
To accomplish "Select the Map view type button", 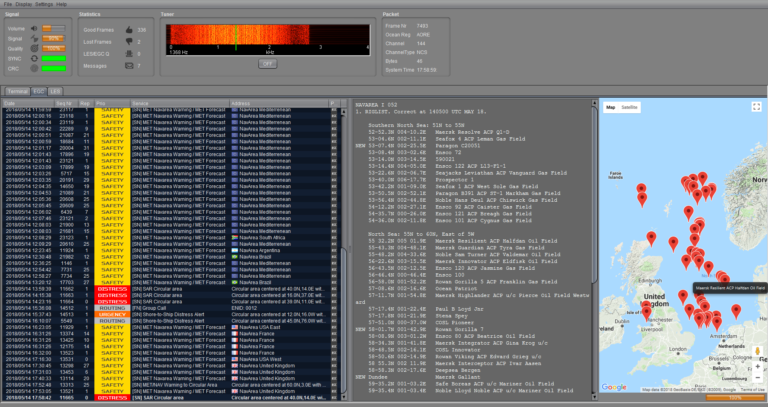I will click(x=610, y=106).
